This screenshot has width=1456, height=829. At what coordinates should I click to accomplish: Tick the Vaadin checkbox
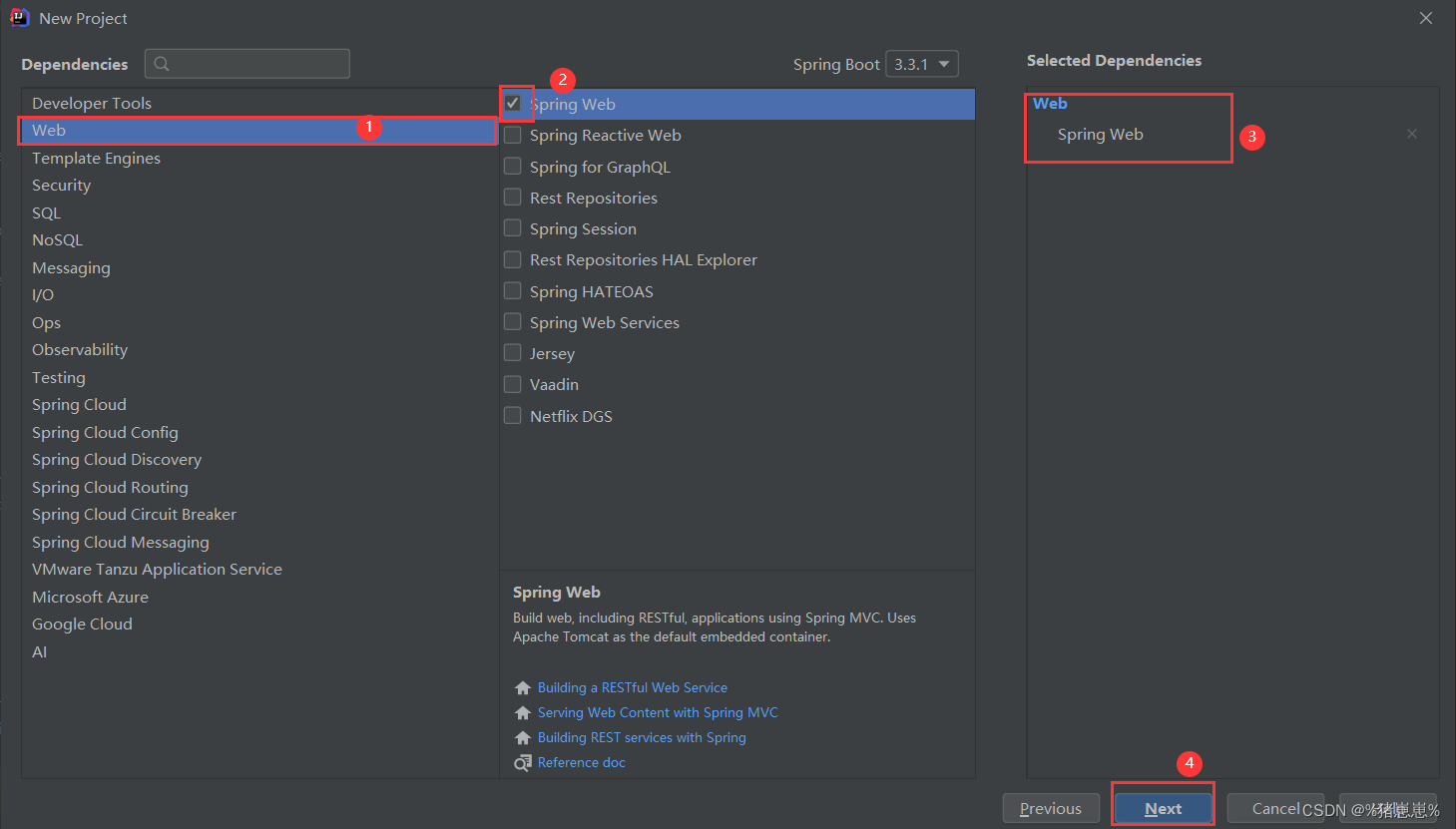[513, 384]
